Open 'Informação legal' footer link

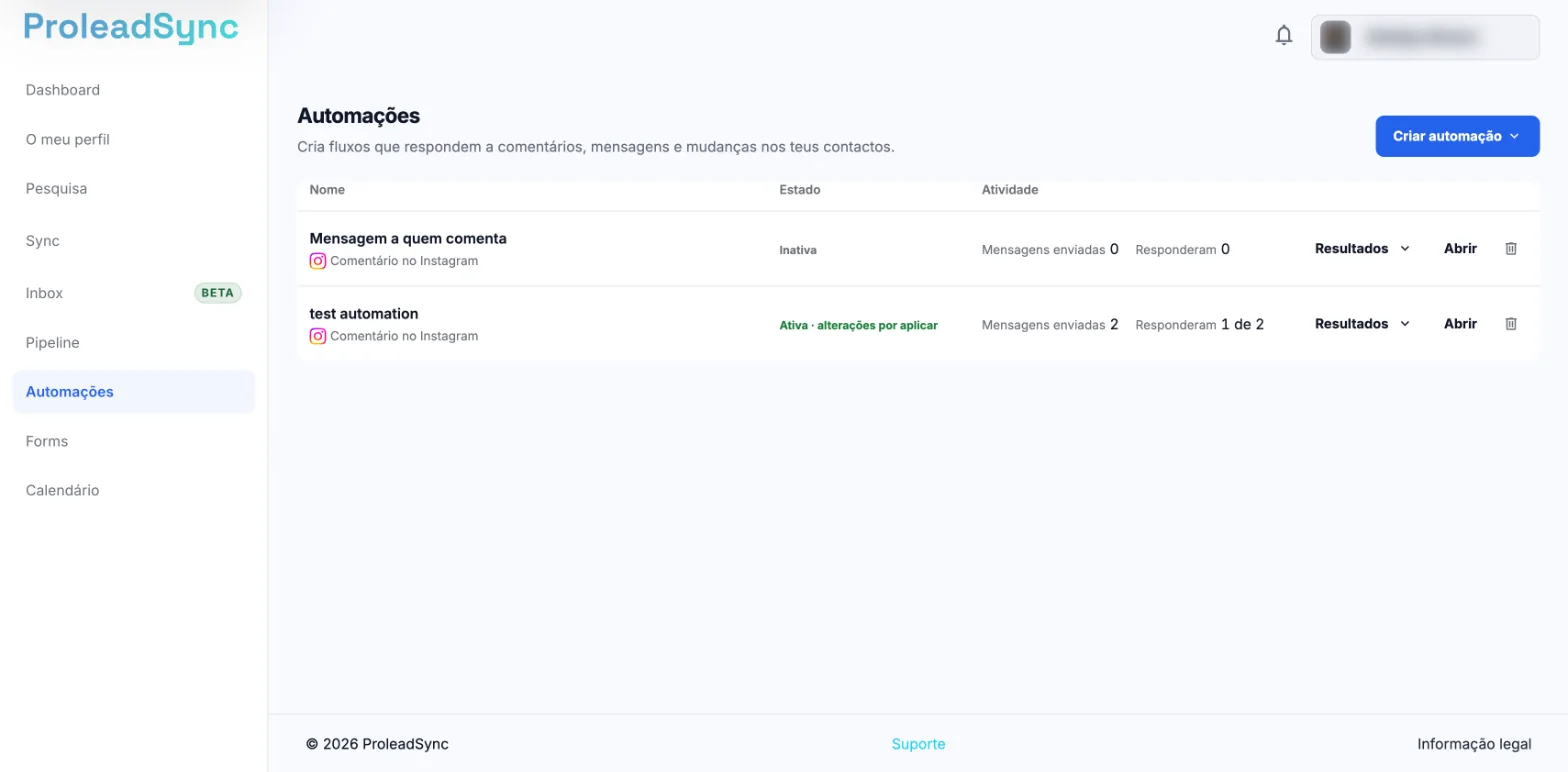coord(1474,744)
